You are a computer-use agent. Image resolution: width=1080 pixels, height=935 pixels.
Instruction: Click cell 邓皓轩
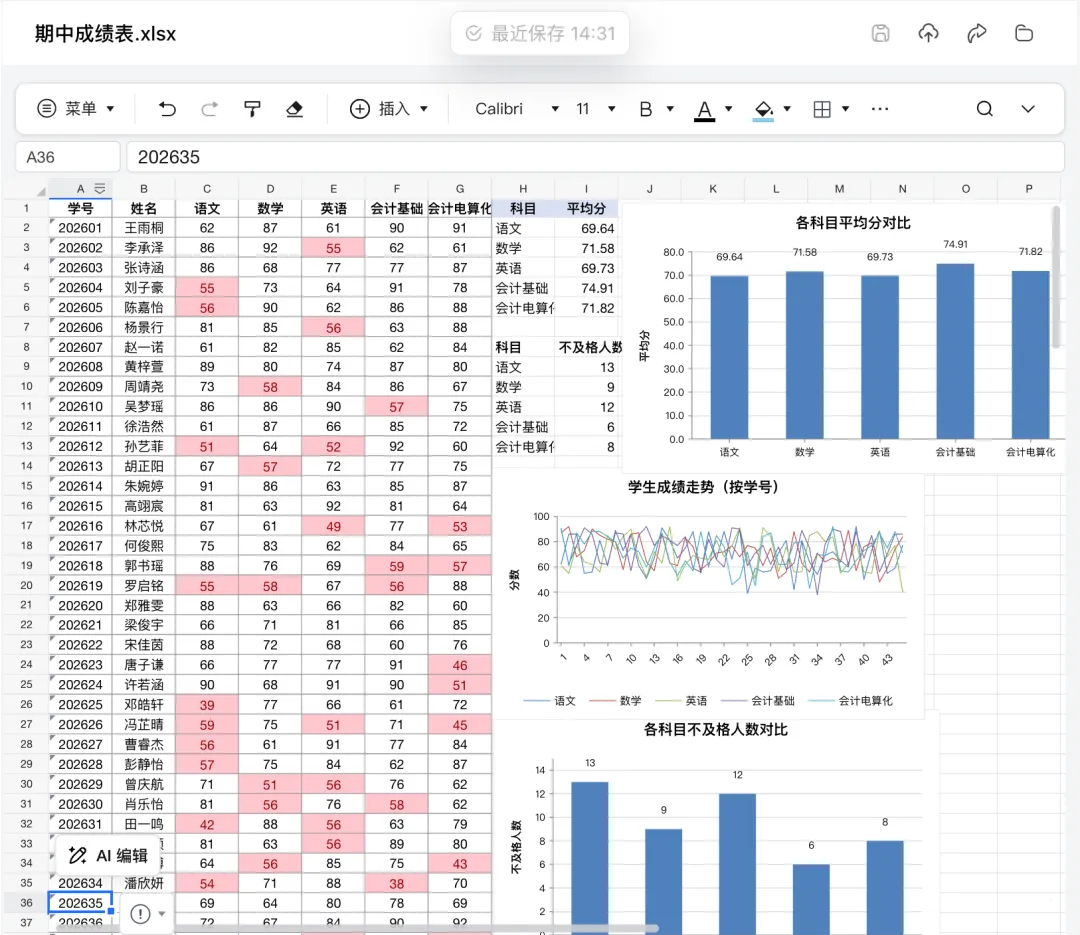(144, 705)
